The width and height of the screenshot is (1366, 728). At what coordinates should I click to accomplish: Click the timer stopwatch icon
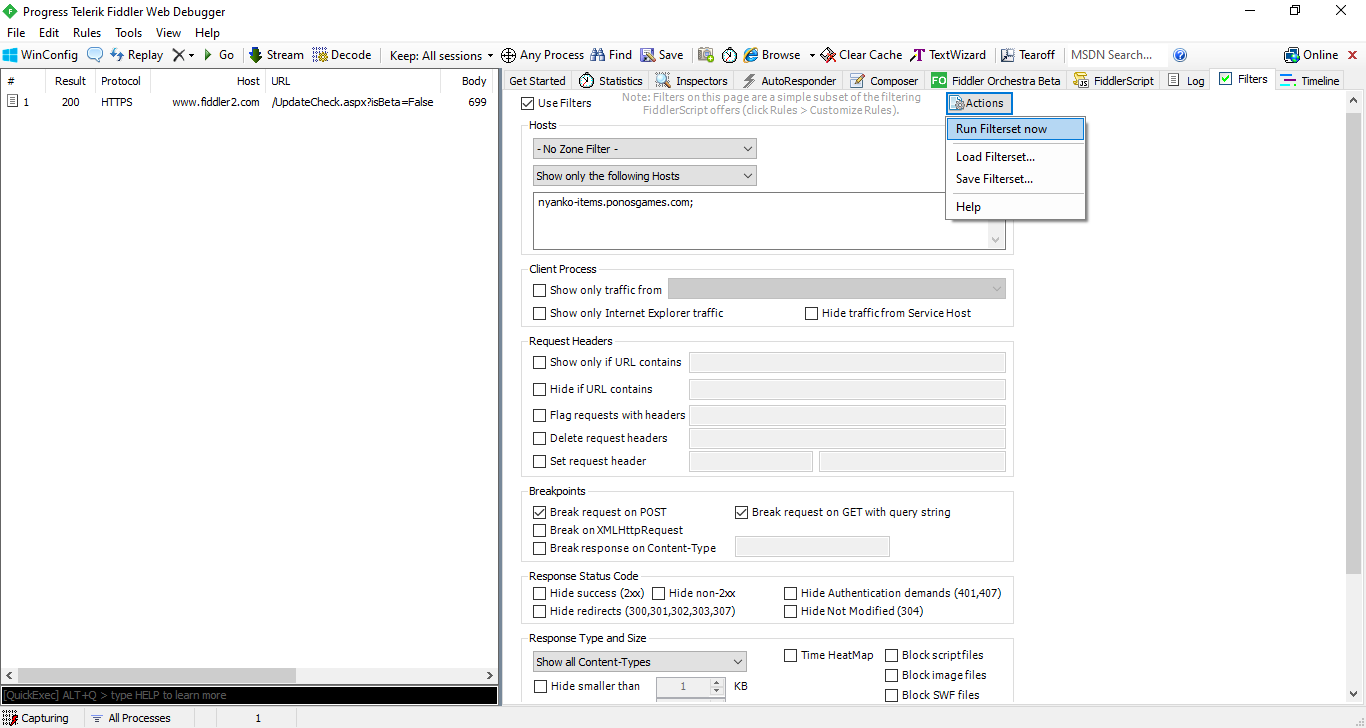click(730, 55)
